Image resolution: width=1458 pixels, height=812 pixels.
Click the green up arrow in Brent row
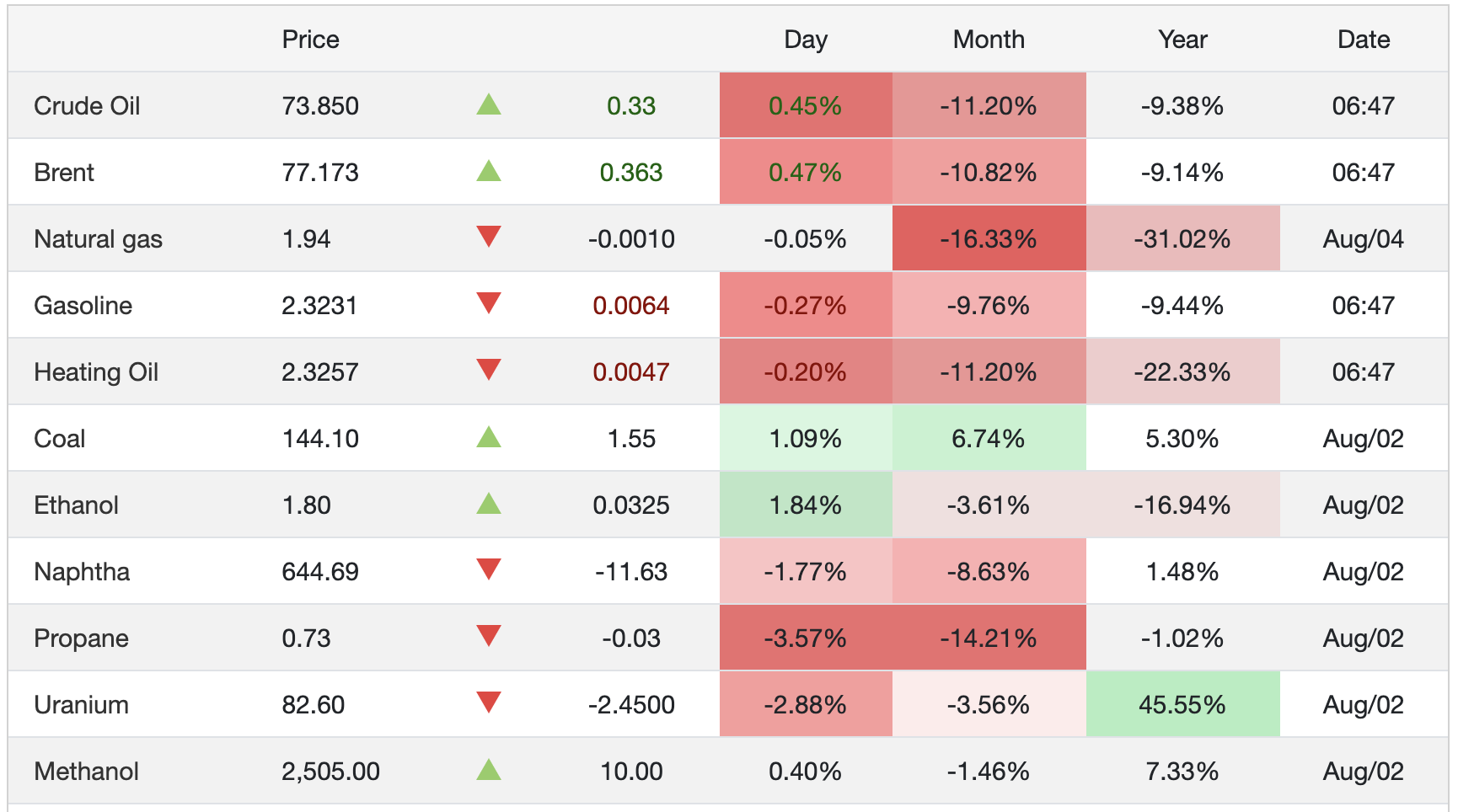tap(489, 171)
